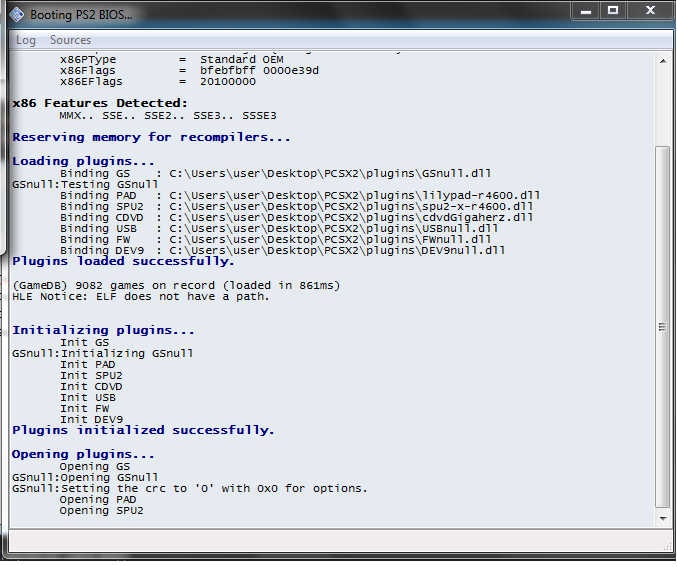Click the GSnull.dll binding path
The width and height of the screenshot is (677, 566).
tap(330, 174)
